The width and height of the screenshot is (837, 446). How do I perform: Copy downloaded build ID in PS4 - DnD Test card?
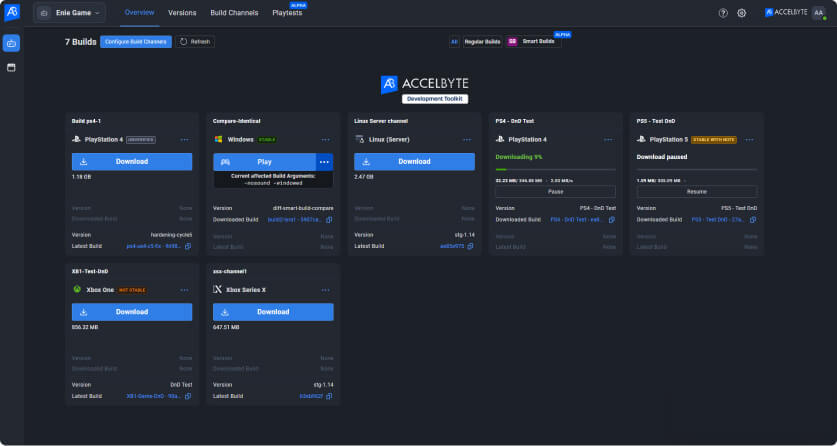(x=612, y=220)
